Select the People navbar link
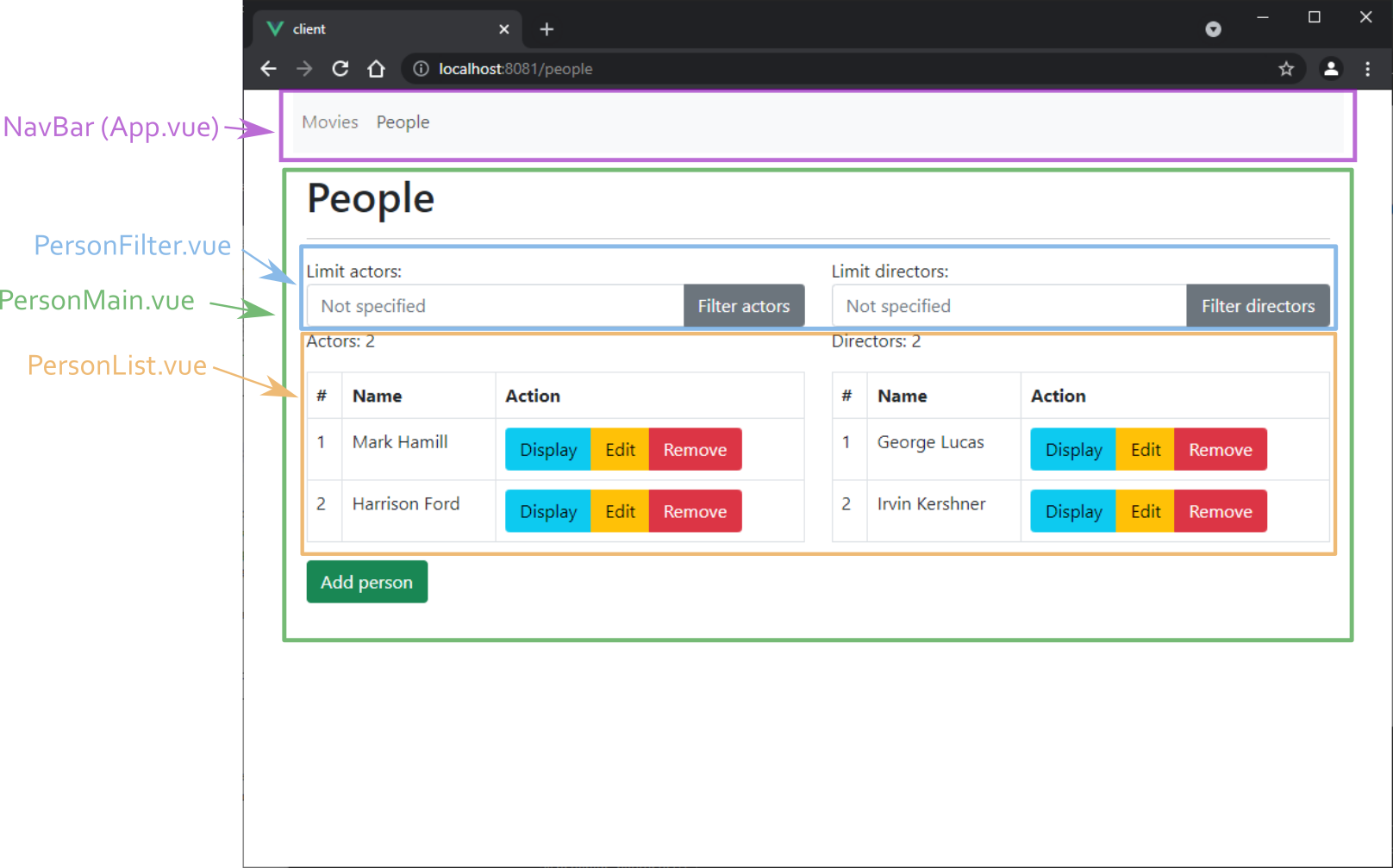Screen dimensions: 1393x868 tap(403, 122)
